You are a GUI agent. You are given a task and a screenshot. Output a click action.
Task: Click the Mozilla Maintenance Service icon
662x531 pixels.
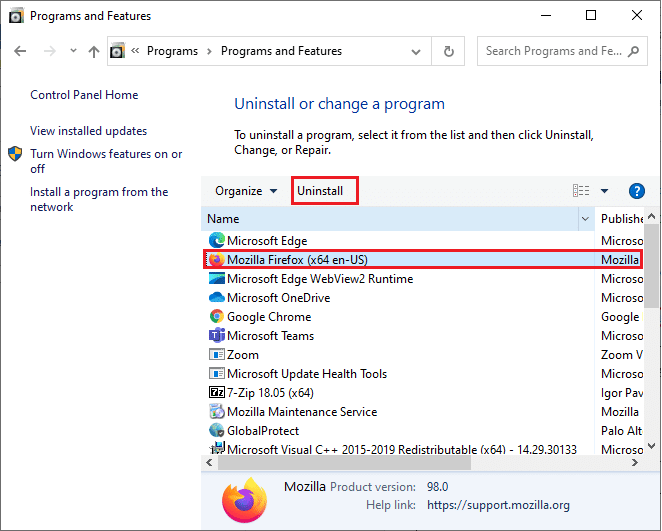217,411
